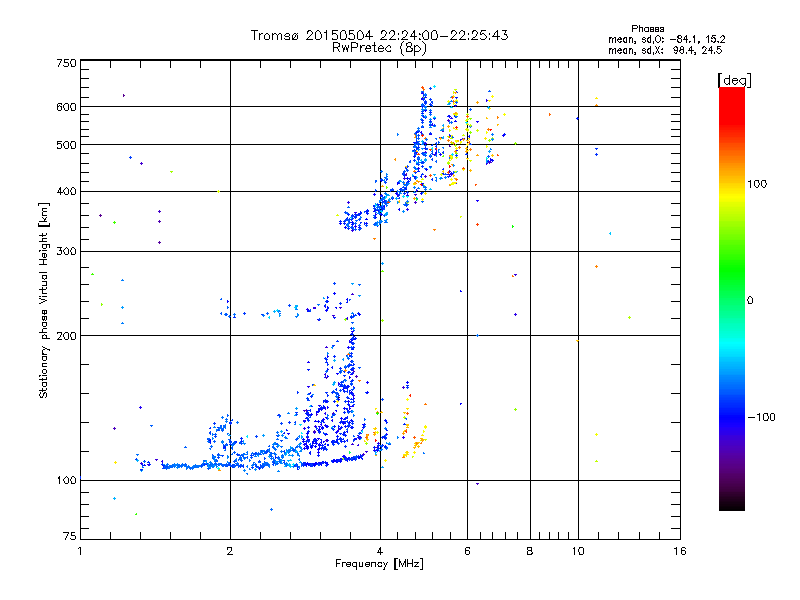
Task: Click the title "Tromsø 20150504 22:24:00-22:25:43"
Action: click(380, 35)
